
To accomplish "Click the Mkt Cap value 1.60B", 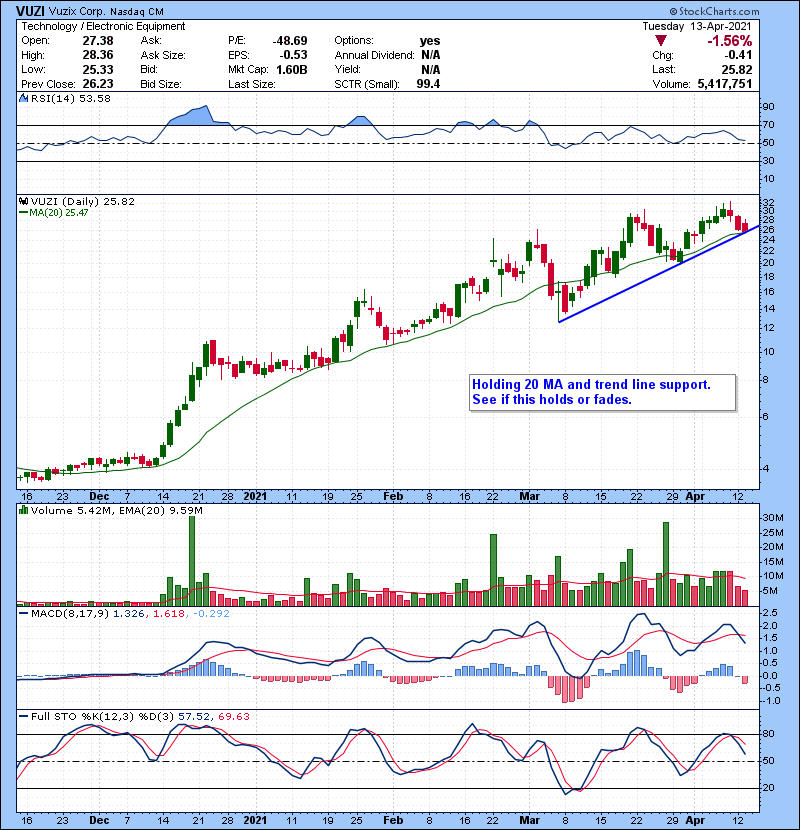I will tap(292, 69).
